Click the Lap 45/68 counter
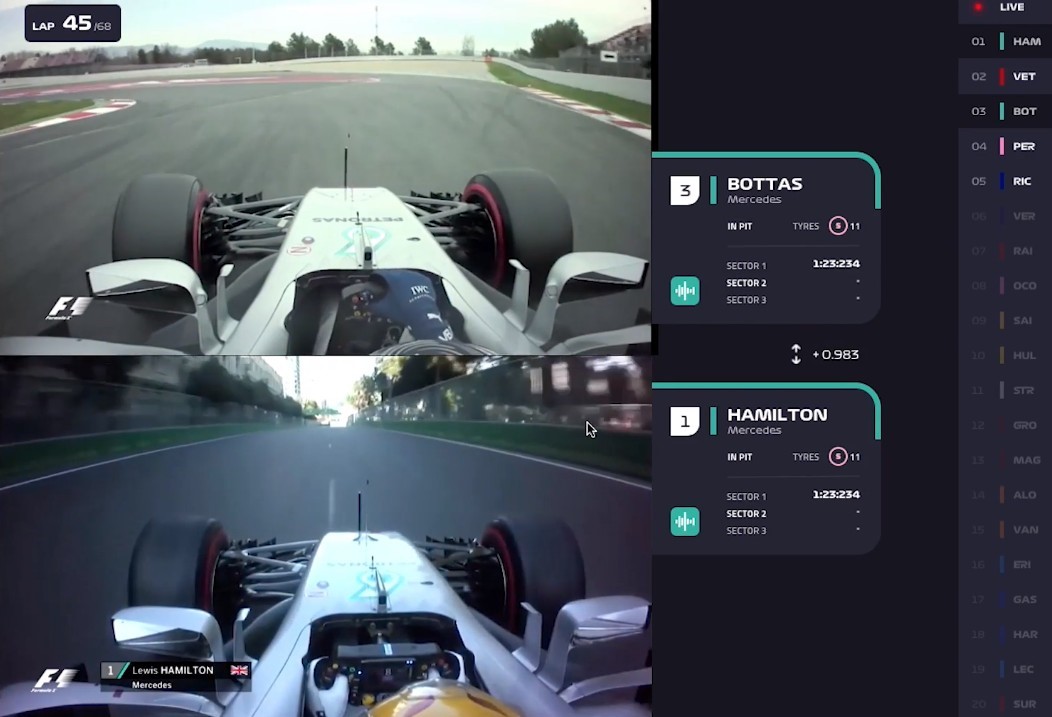The image size is (1052, 717). click(72, 23)
